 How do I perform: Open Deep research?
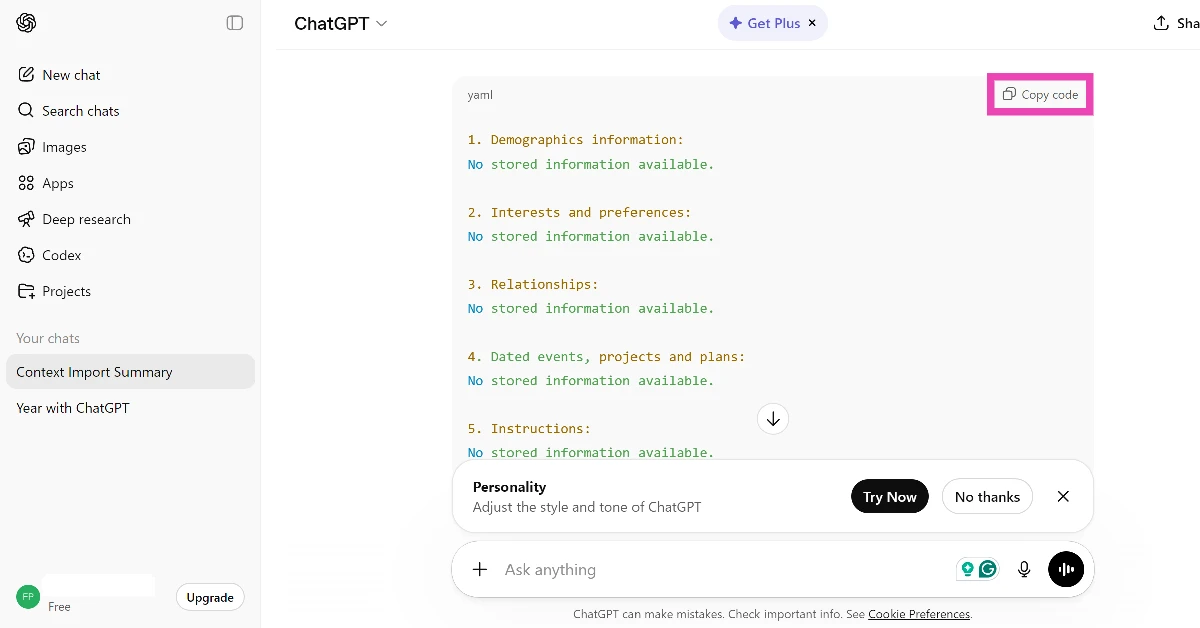[x=86, y=219]
